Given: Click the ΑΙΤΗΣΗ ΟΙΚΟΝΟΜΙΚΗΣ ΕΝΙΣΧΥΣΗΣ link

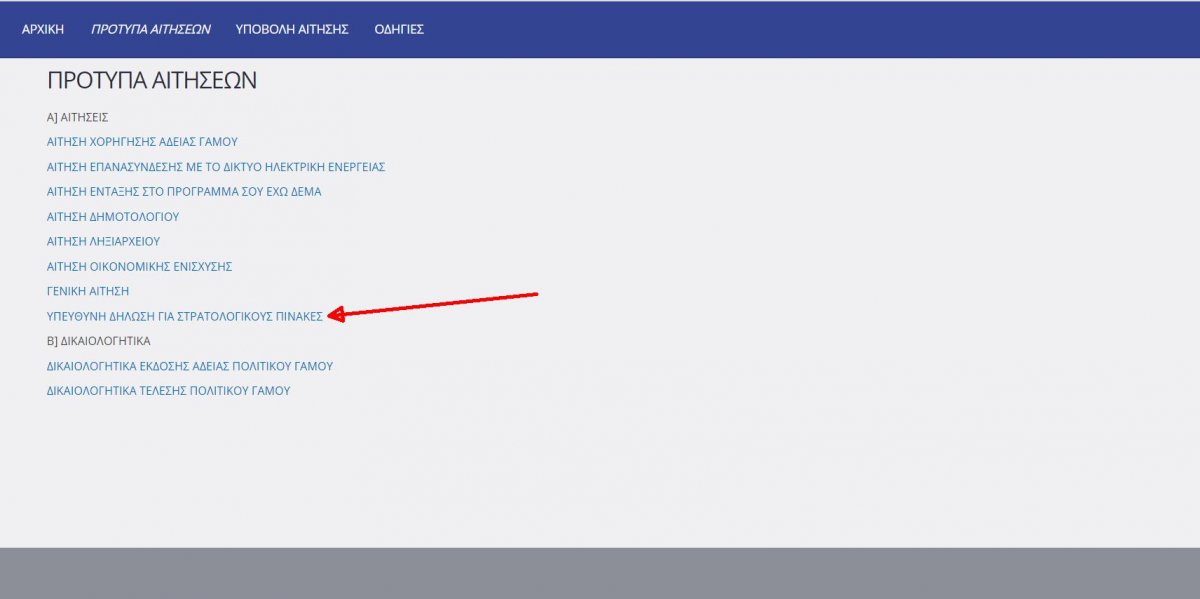Looking at the screenshot, I should [x=139, y=266].
